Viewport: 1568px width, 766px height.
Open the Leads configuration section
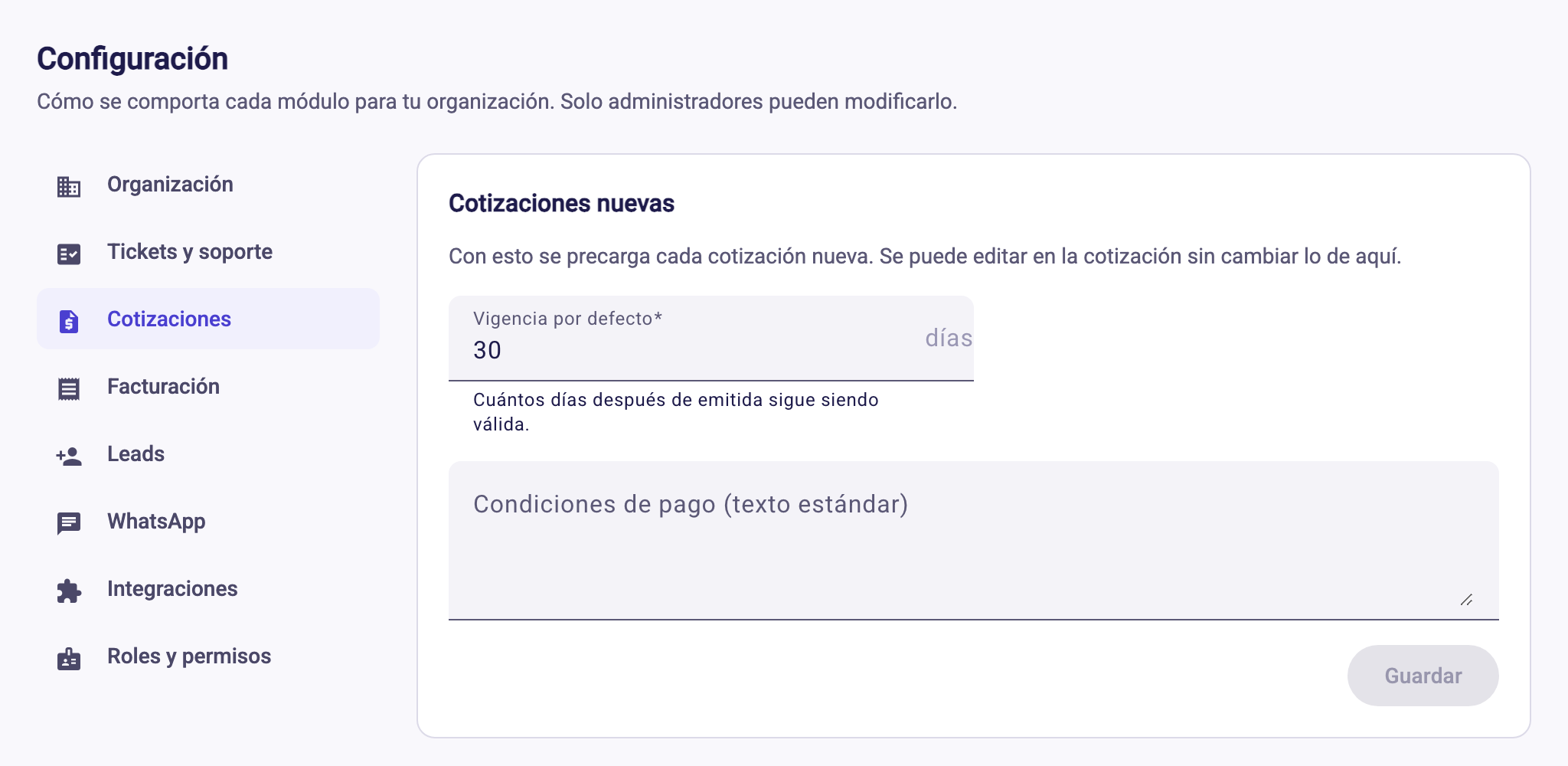point(208,453)
